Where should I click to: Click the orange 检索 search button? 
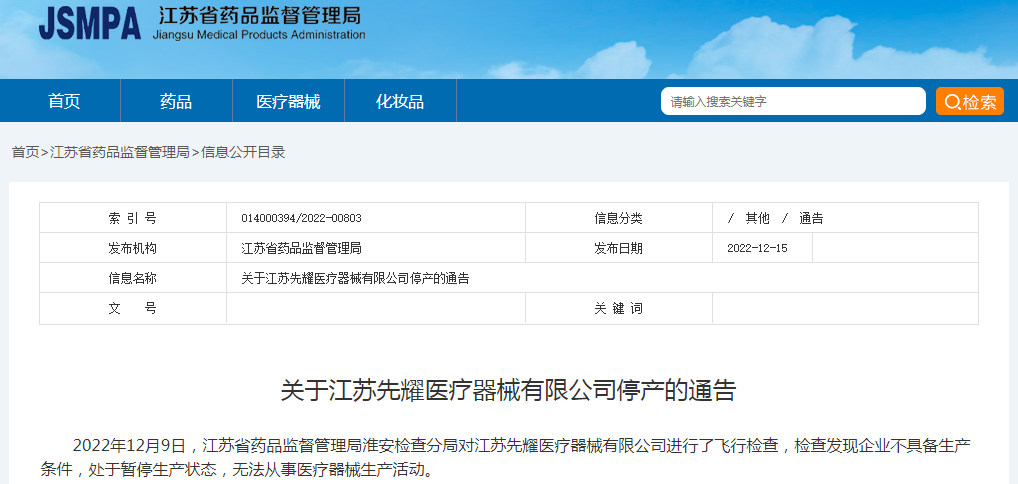click(x=969, y=101)
